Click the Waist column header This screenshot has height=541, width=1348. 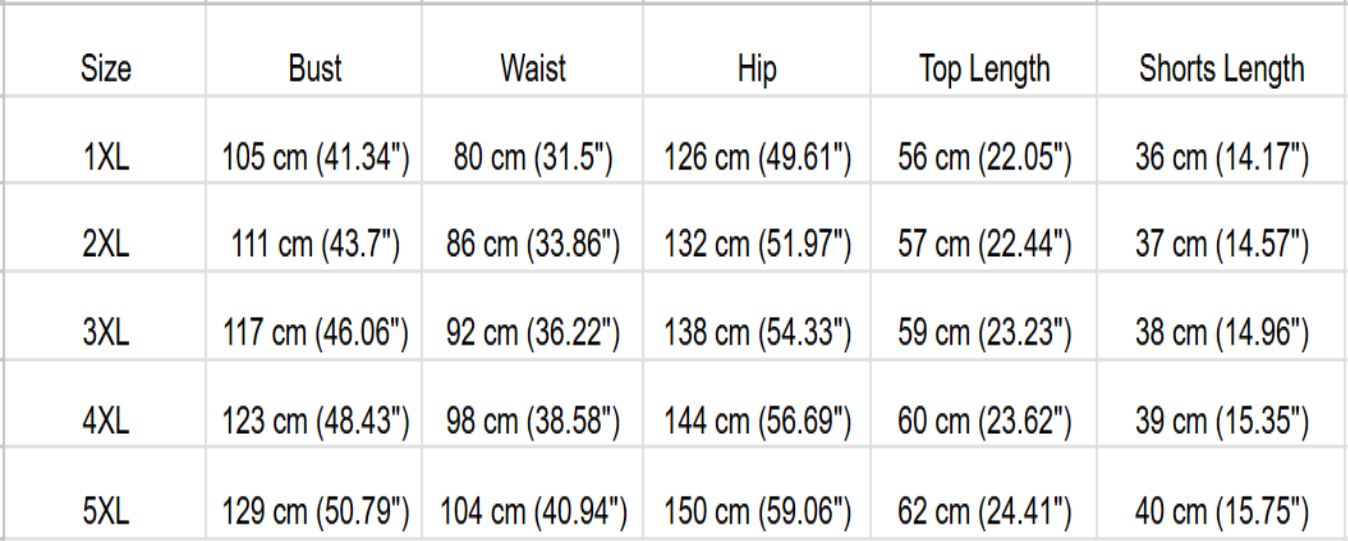point(533,69)
